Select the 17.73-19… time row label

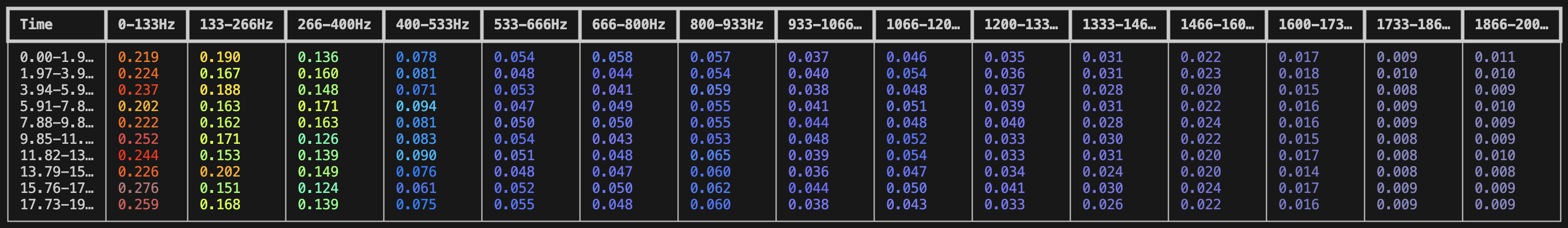[57, 205]
